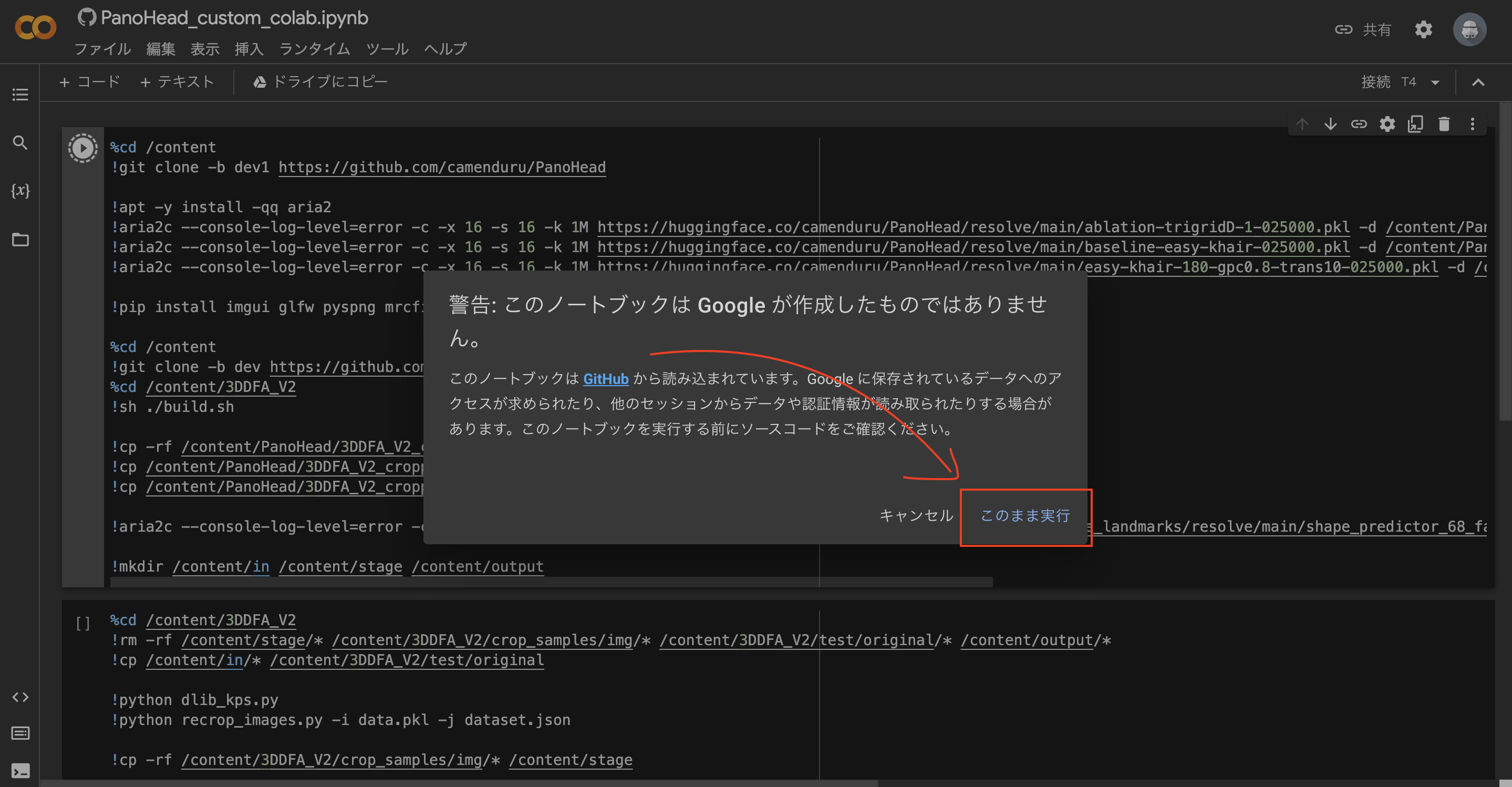Screen dimensions: 1512x787
Task: Click 接続 T4 connect button
Action: point(1389,81)
